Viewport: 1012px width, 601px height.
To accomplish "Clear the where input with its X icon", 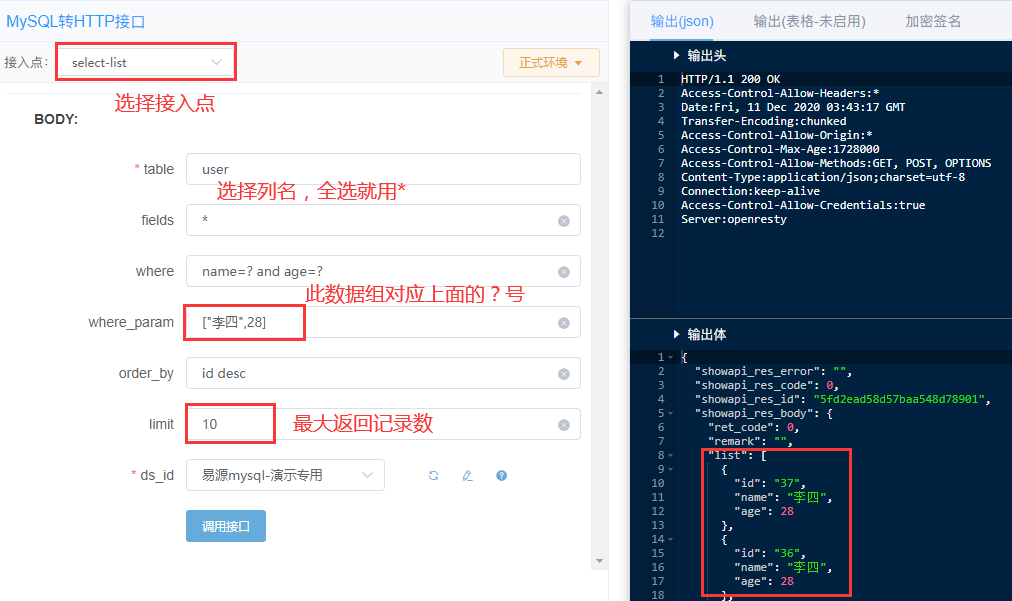I will click(x=563, y=272).
